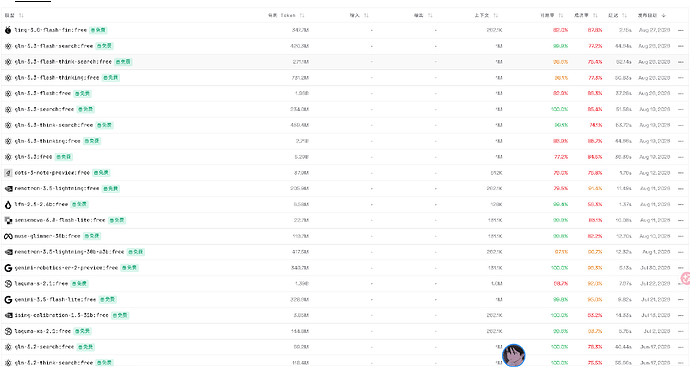Open the more menu for cots-3-note-preview:free row
Screen dimensions: 690x367
(681, 173)
